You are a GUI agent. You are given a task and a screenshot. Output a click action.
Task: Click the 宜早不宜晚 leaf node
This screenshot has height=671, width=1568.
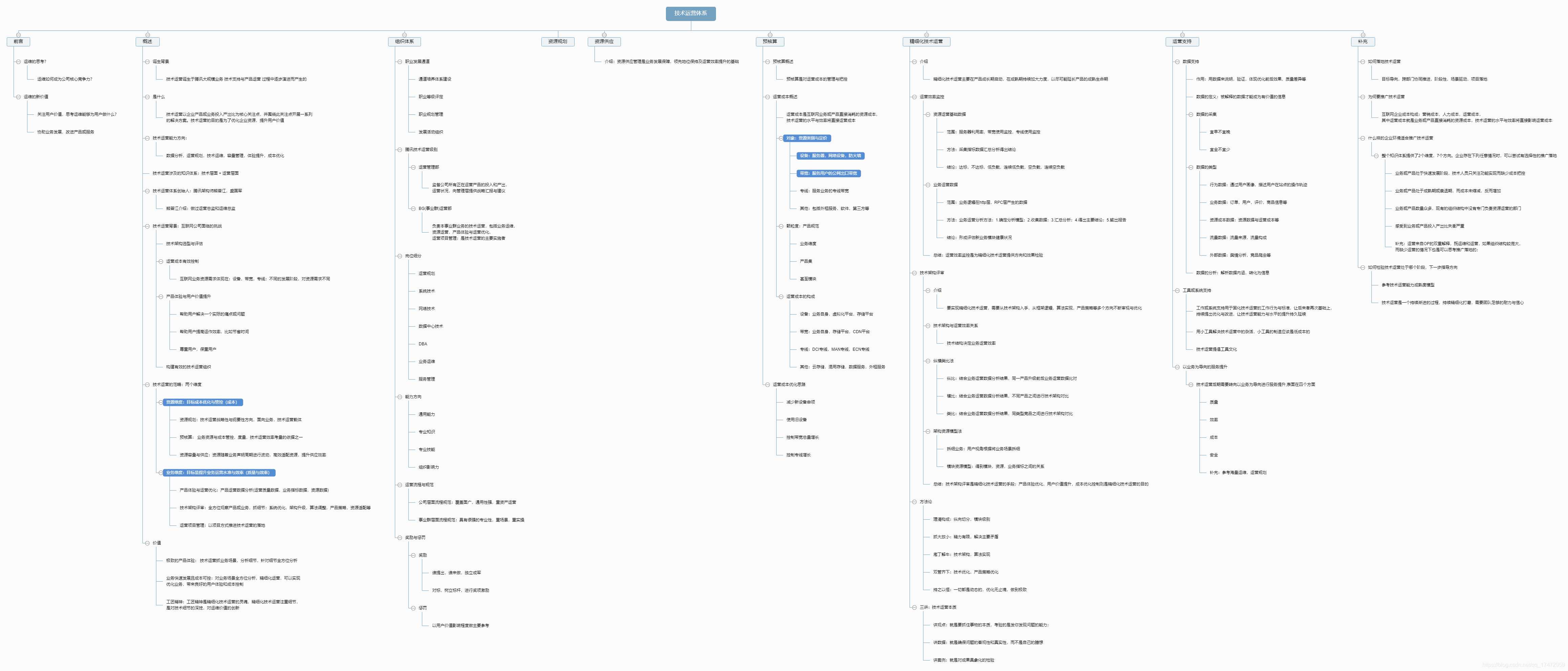1219,132
